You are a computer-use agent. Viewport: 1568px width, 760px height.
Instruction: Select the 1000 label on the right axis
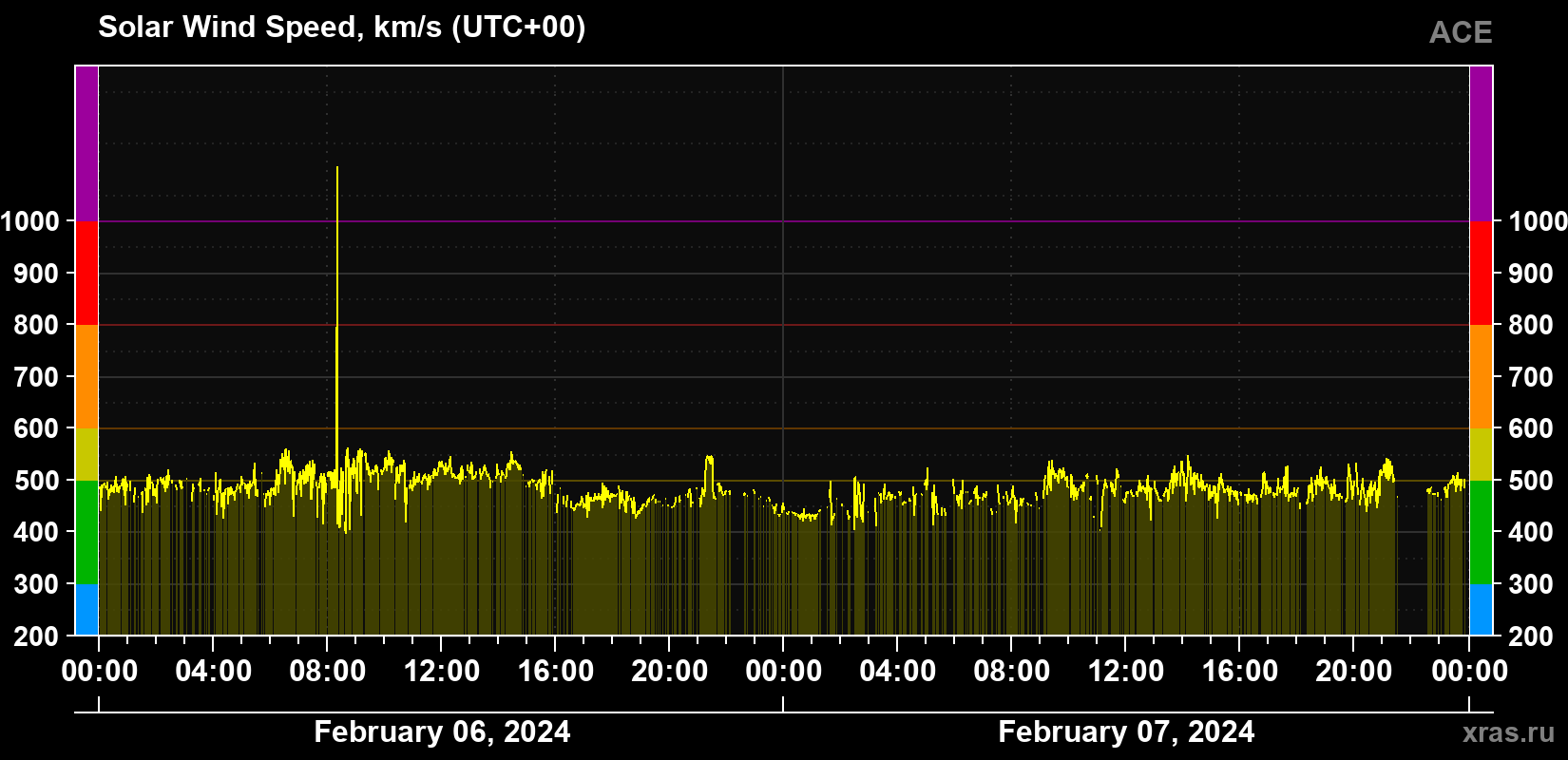tap(1538, 221)
